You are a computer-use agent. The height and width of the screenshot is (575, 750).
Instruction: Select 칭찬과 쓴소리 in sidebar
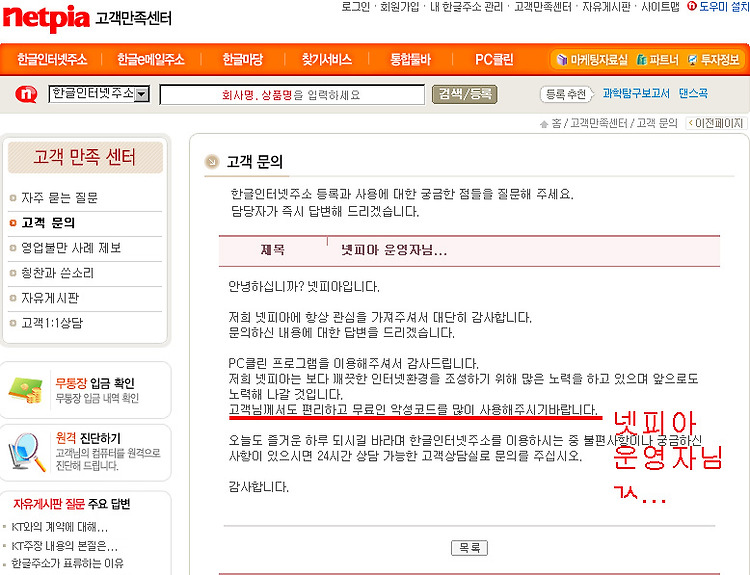pos(57,273)
